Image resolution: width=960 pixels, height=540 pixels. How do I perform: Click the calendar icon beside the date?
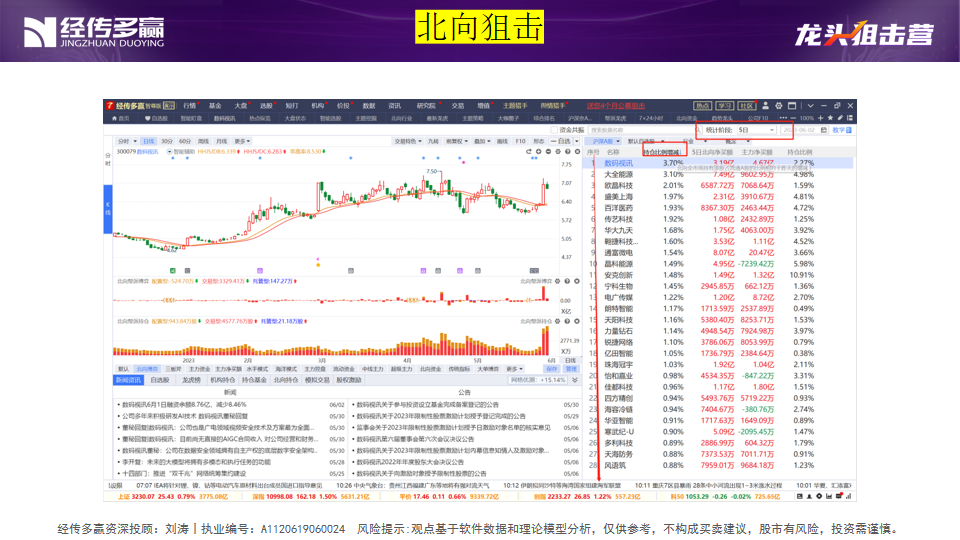[823, 130]
